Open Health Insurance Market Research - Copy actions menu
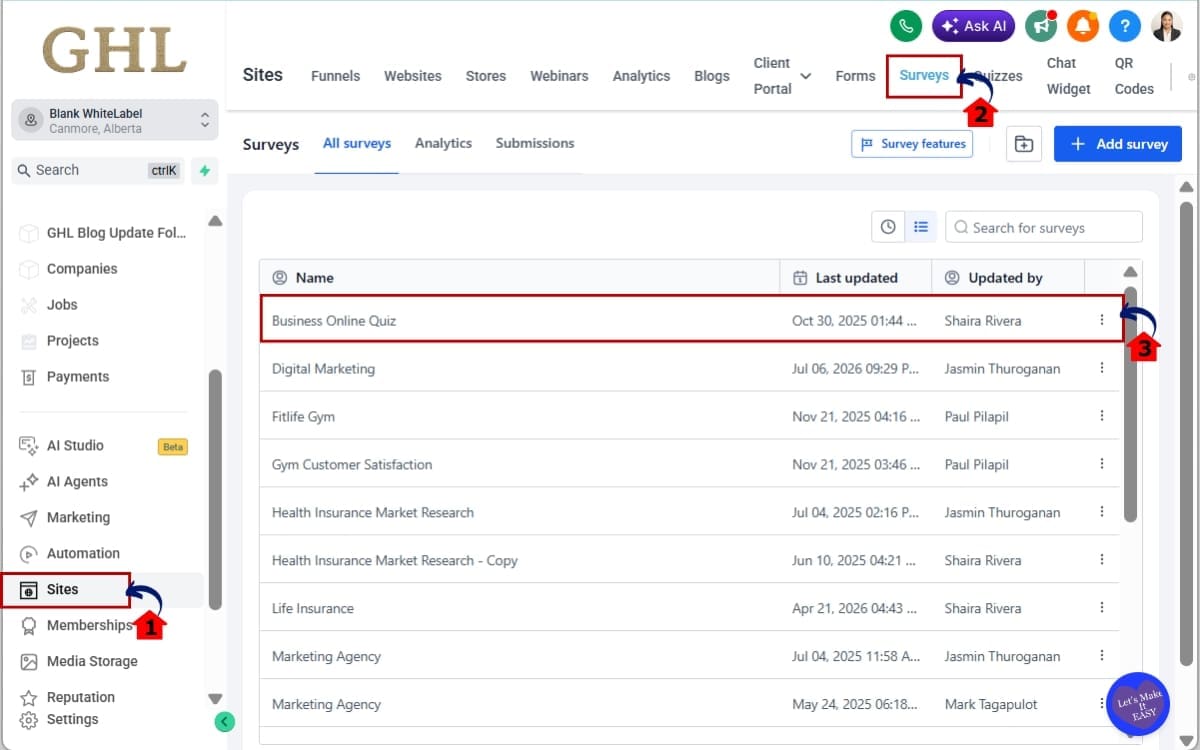 1102,560
